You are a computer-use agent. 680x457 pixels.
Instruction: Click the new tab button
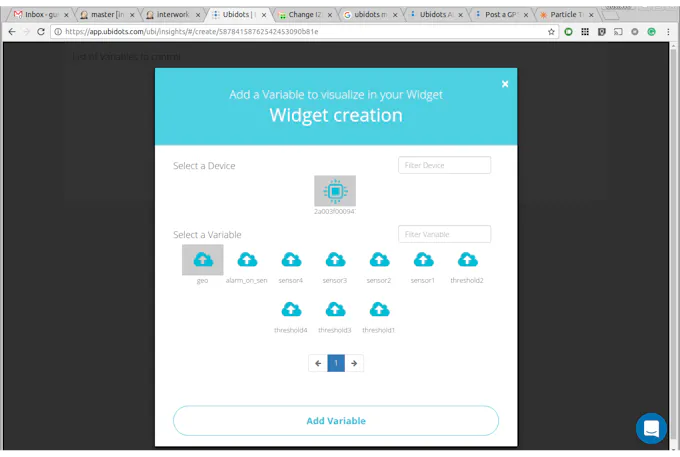tap(610, 16)
